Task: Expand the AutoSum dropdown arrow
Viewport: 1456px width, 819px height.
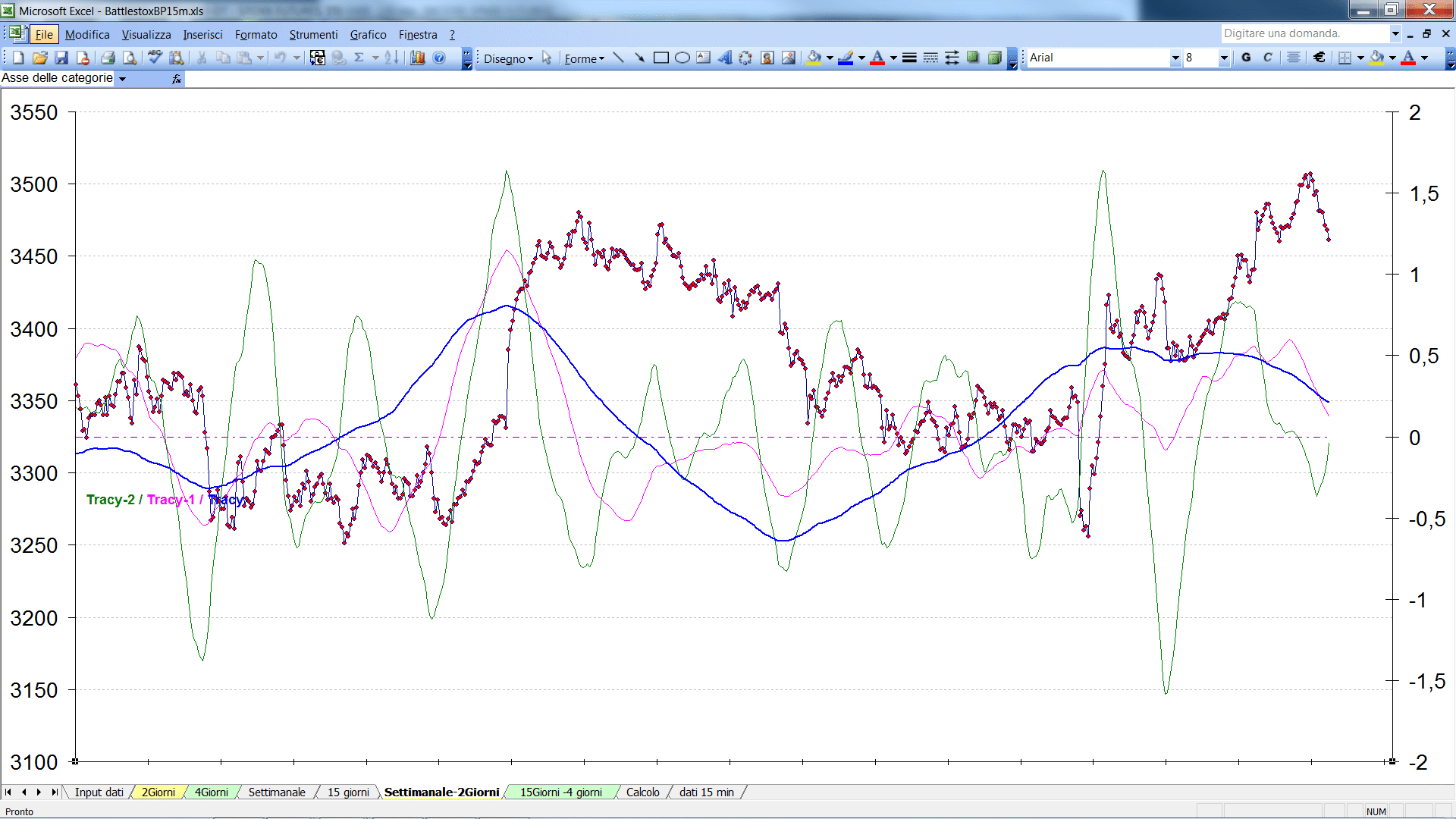Action: click(x=375, y=58)
